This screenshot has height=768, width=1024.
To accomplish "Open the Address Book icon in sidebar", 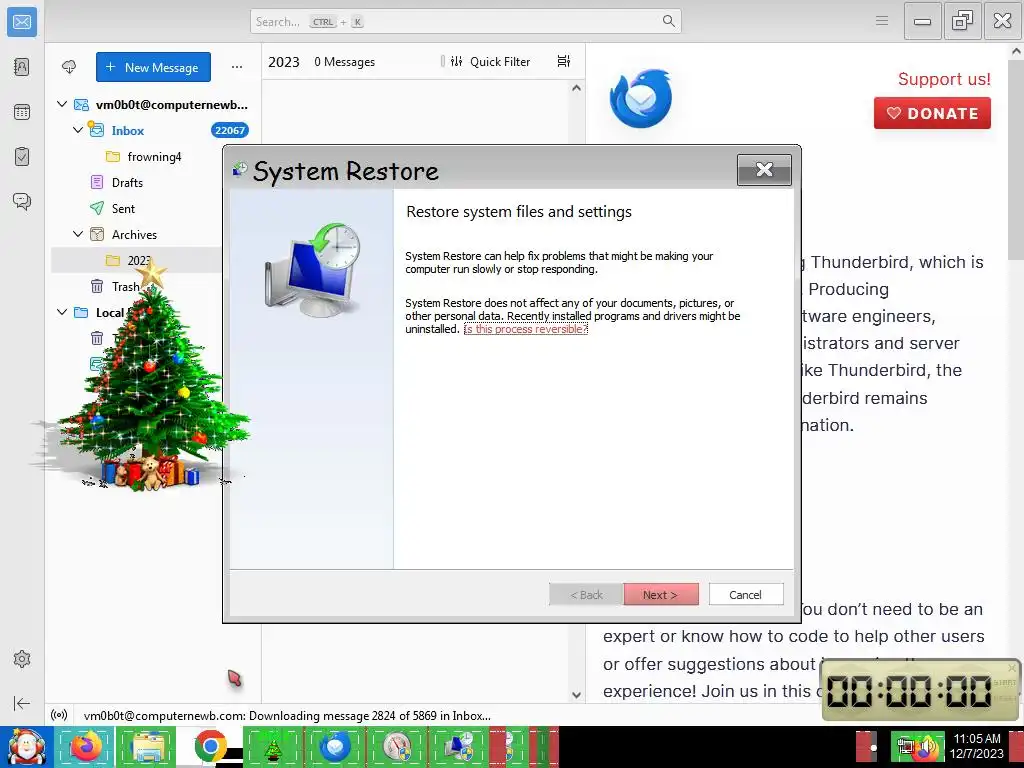I will pos(22,67).
